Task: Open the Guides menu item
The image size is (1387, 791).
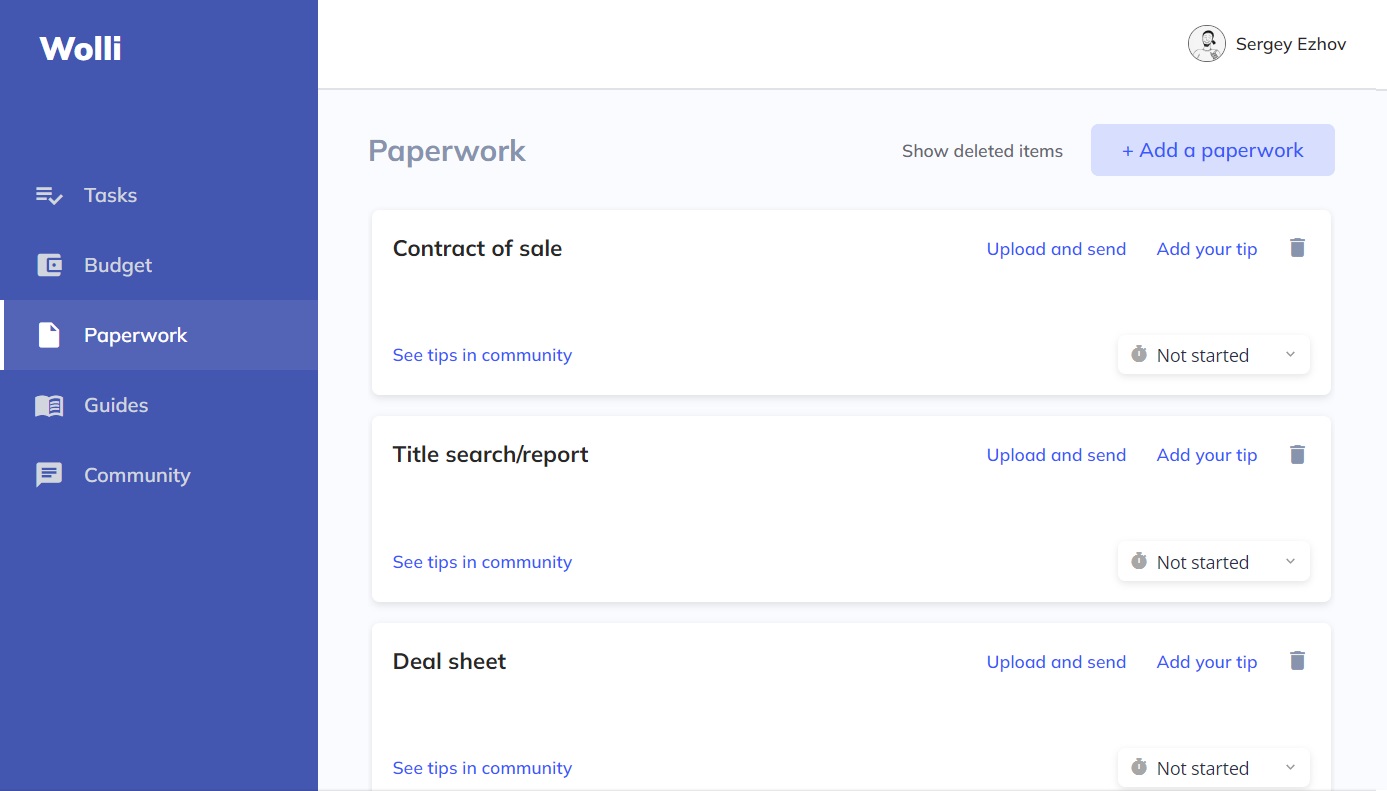Action: tap(116, 405)
